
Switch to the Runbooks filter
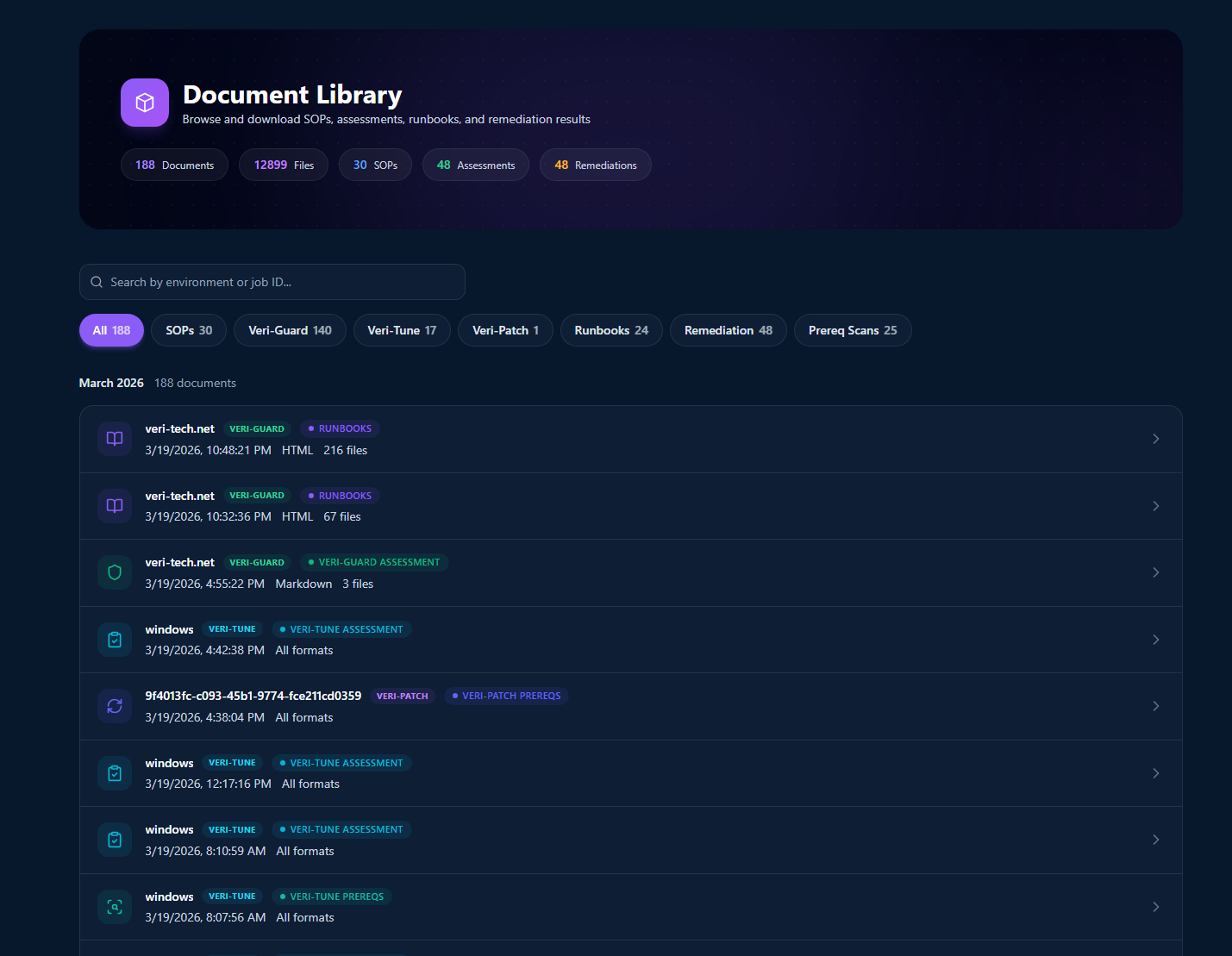pyautogui.click(x=611, y=330)
